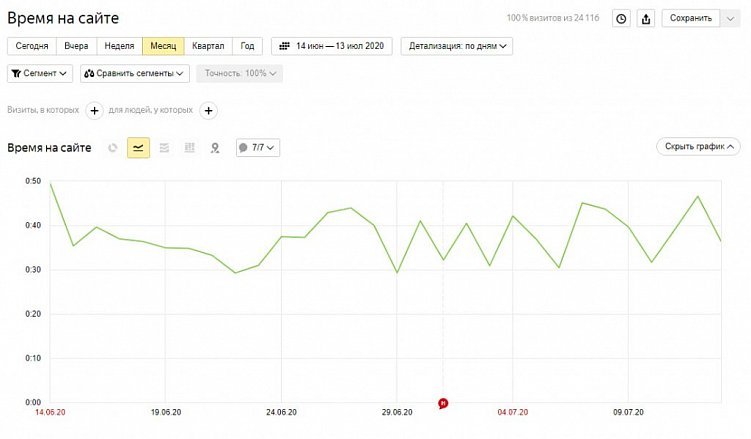751x439 pixels.
Task: Select the Неделя period tab
Action: point(119,46)
